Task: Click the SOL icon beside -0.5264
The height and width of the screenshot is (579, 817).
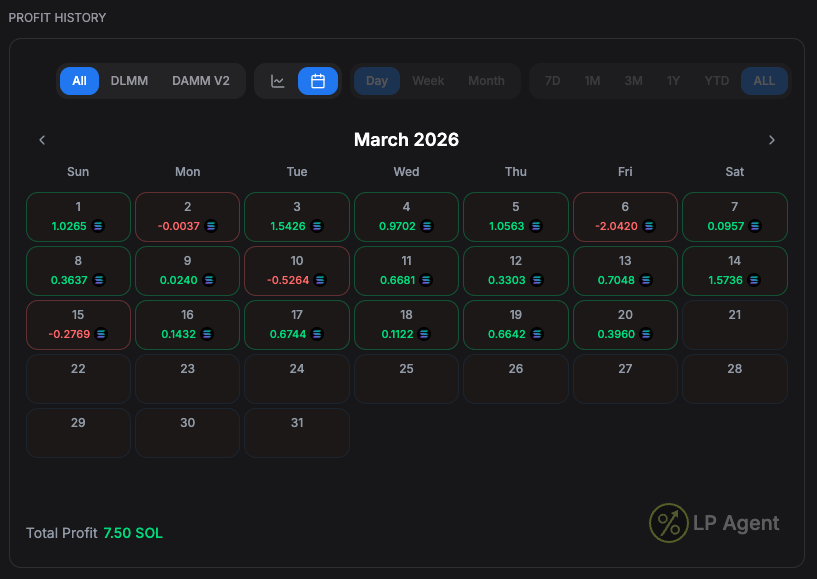Action: [320, 280]
